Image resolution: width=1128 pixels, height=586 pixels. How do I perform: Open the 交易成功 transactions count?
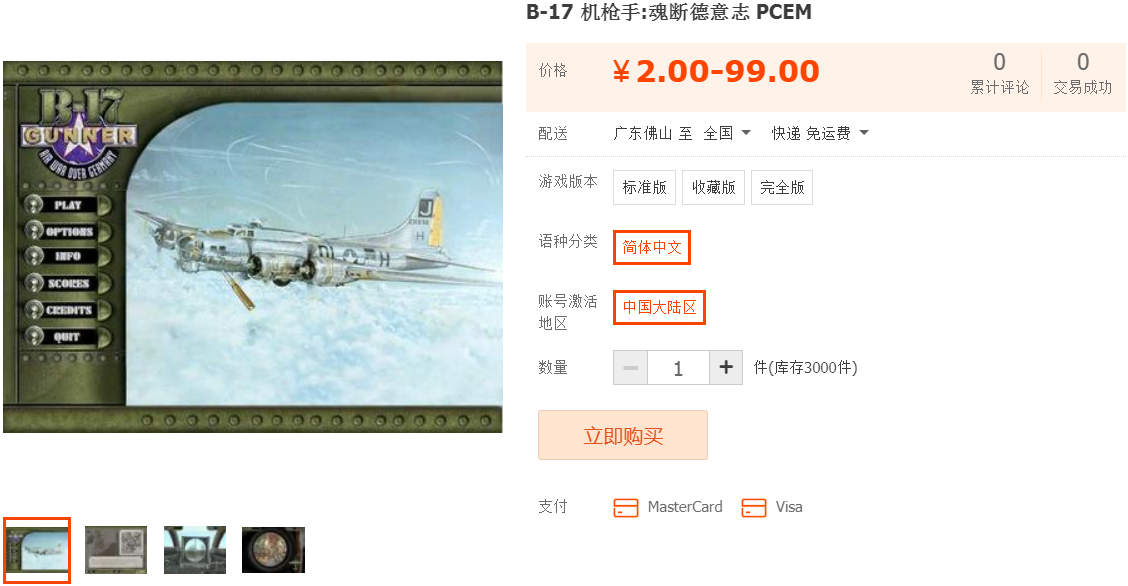(x=1083, y=73)
